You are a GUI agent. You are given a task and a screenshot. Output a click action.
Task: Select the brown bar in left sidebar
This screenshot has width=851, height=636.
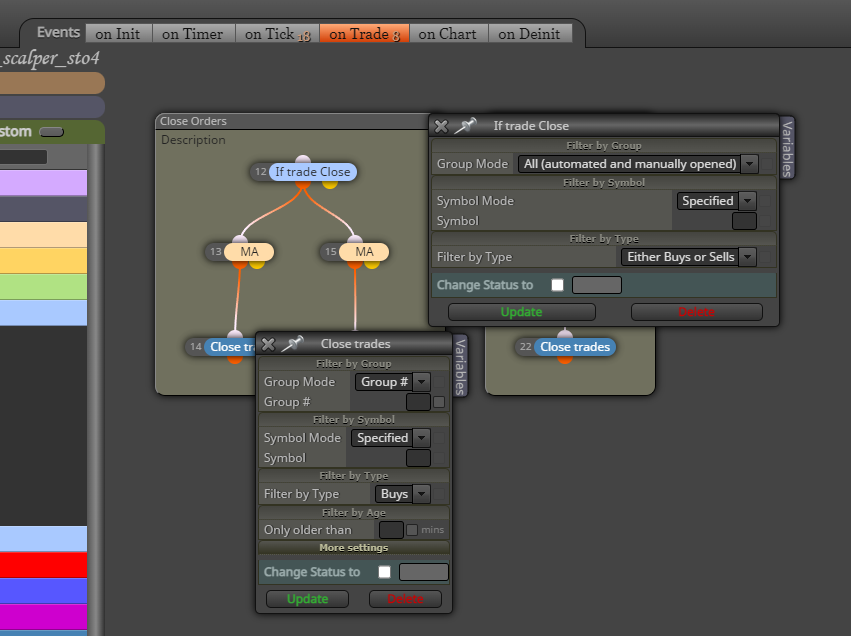(x=52, y=84)
